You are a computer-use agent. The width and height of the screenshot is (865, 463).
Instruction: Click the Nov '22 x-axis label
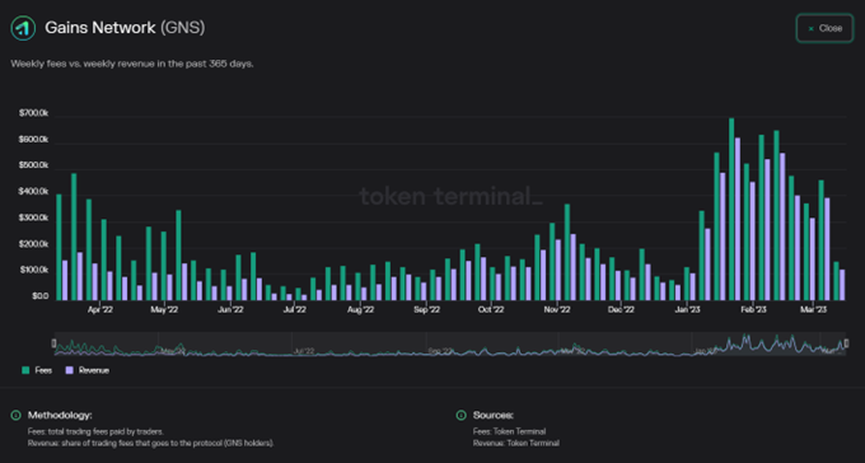click(x=557, y=310)
